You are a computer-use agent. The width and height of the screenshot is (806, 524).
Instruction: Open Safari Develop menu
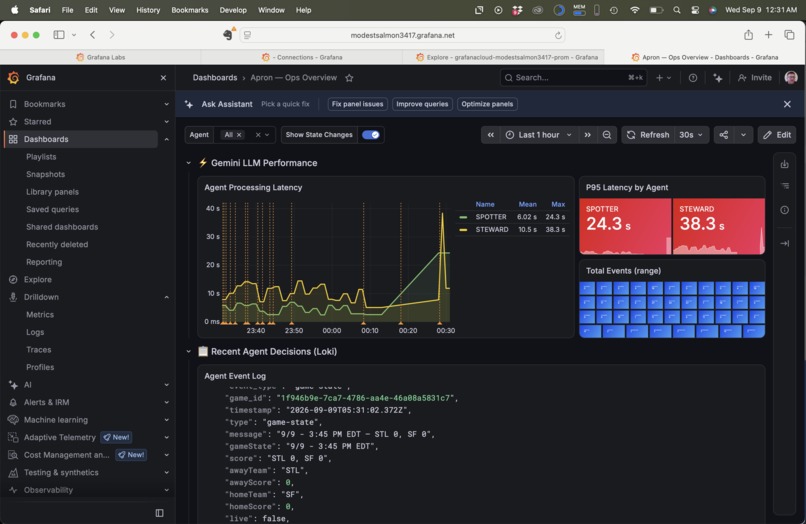(233, 10)
